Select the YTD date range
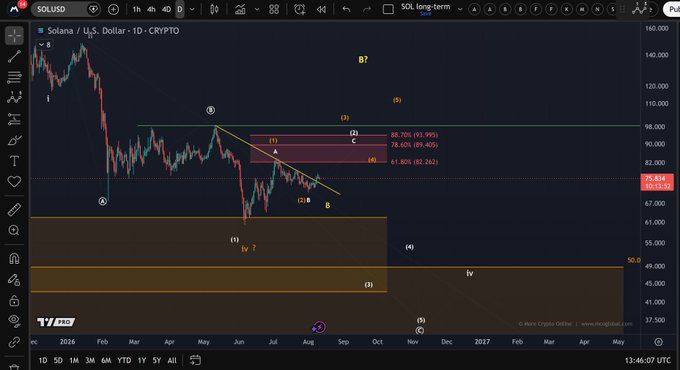 pos(124,360)
